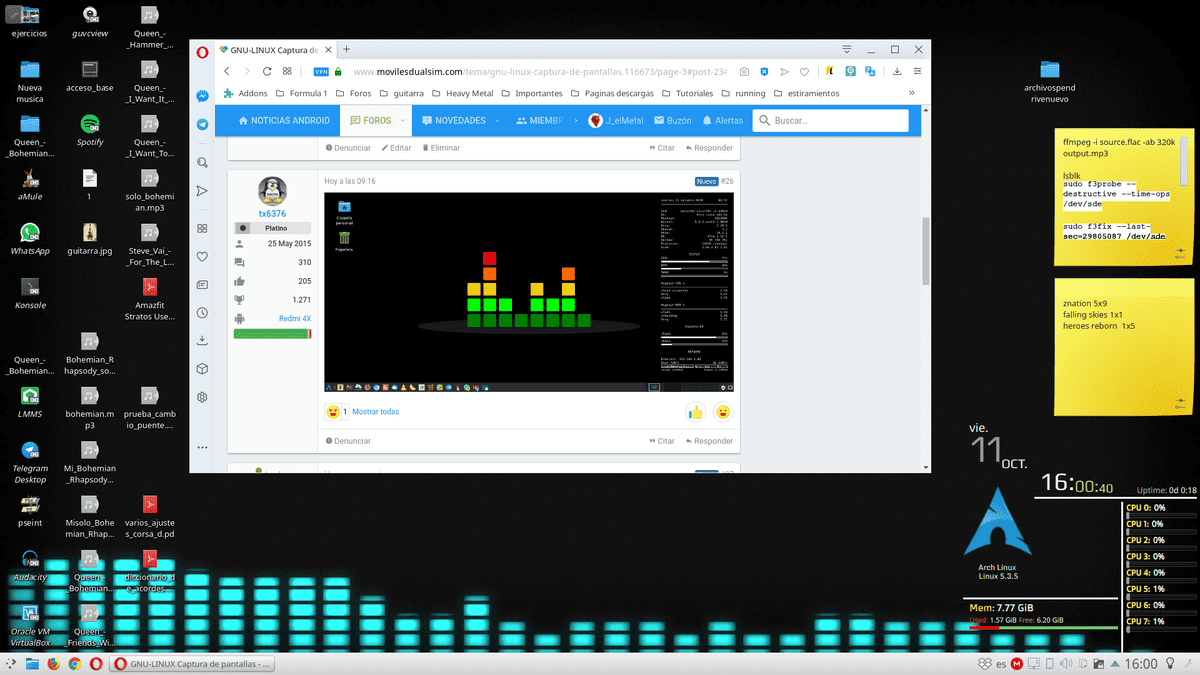Image resolution: width=1200 pixels, height=675 pixels.
Task: Open Messenger in Opera sidebar
Action: click(x=202, y=97)
